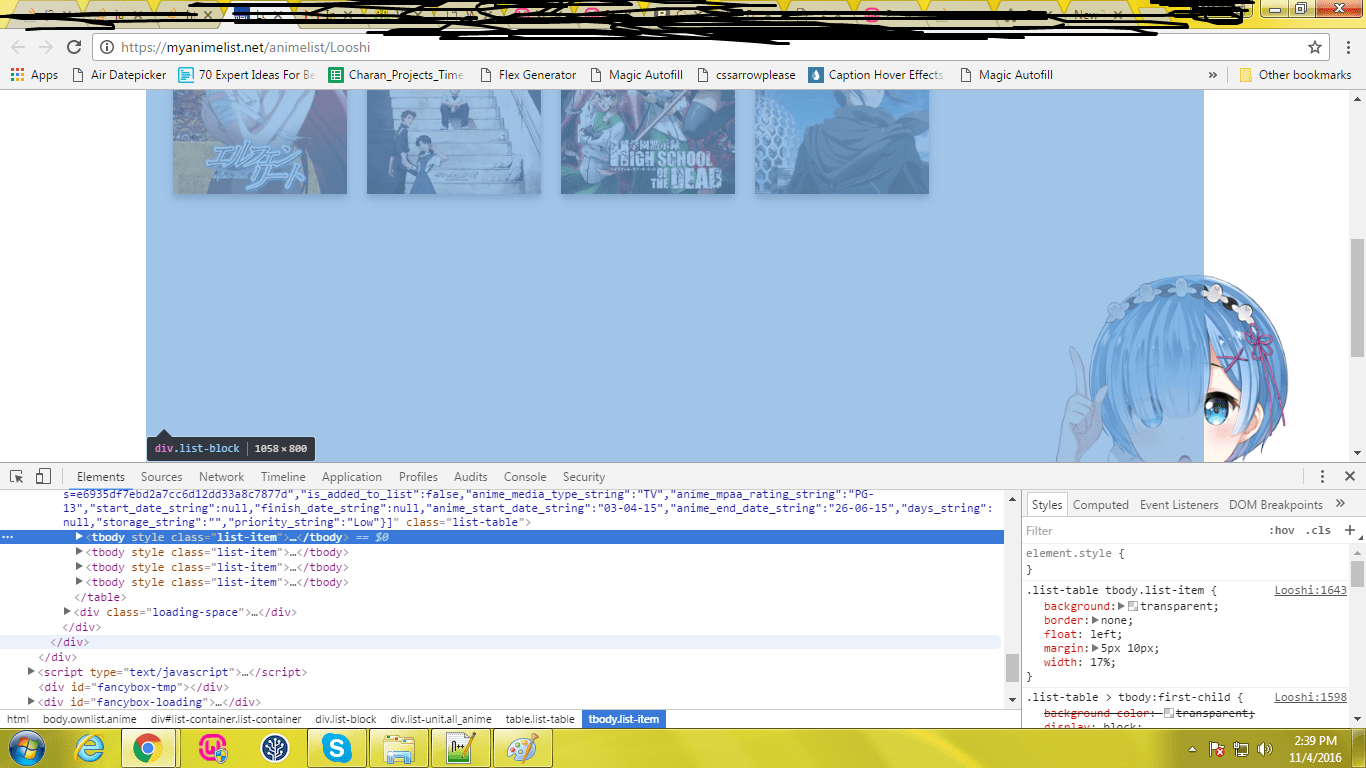Screen dimensions: 1366x768
Task: Expand the script type=text/javascript node
Action: [x=33, y=672]
